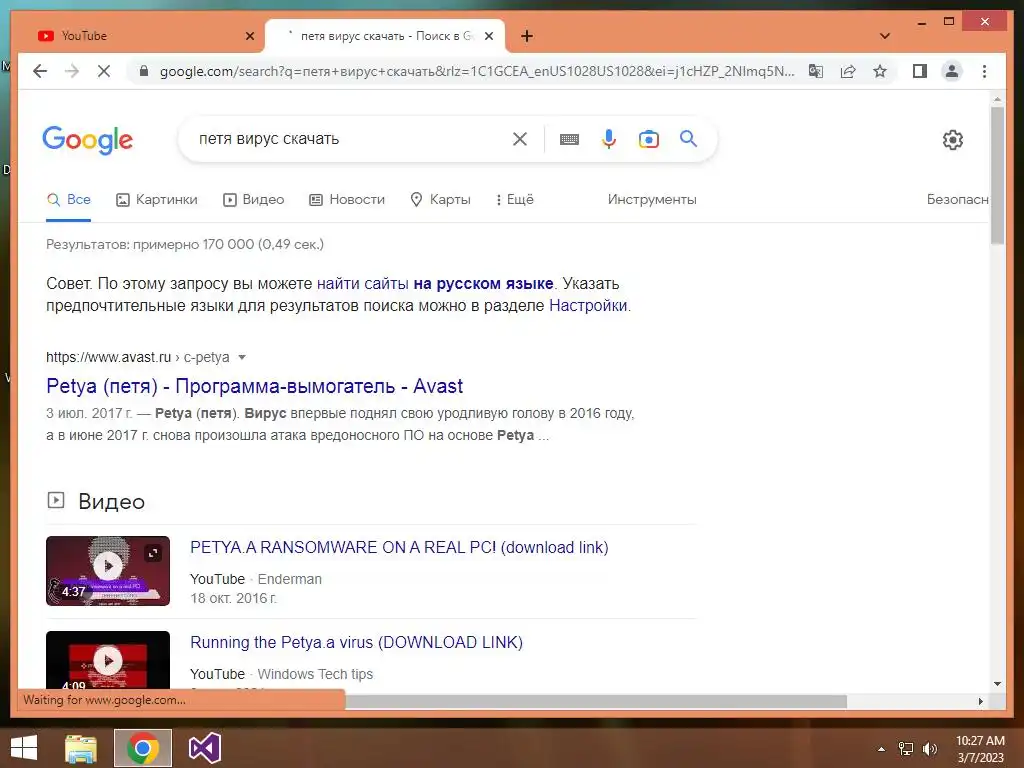Click the vertical scrollbar thumb

pyautogui.click(x=997, y=175)
